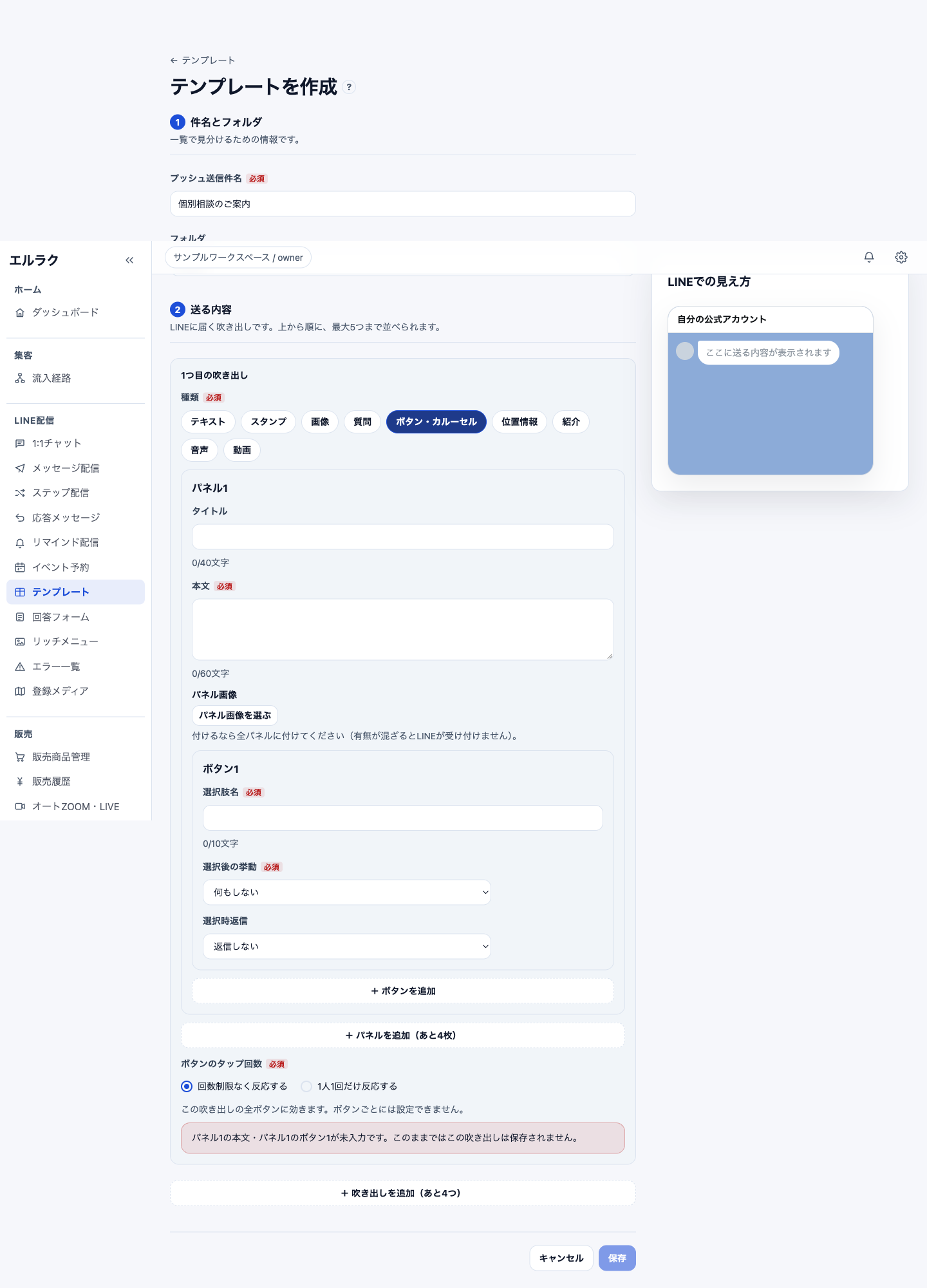
Task: Click the 販売商品管理 cart icon
Action: [20, 757]
